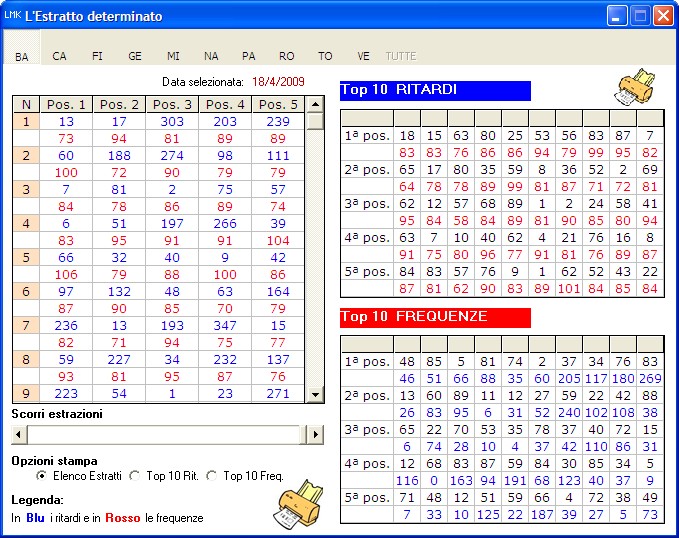Screen dimensions: 679x538
Task: Click value 116 in FREQUENZE table
Action: click(407, 480)
